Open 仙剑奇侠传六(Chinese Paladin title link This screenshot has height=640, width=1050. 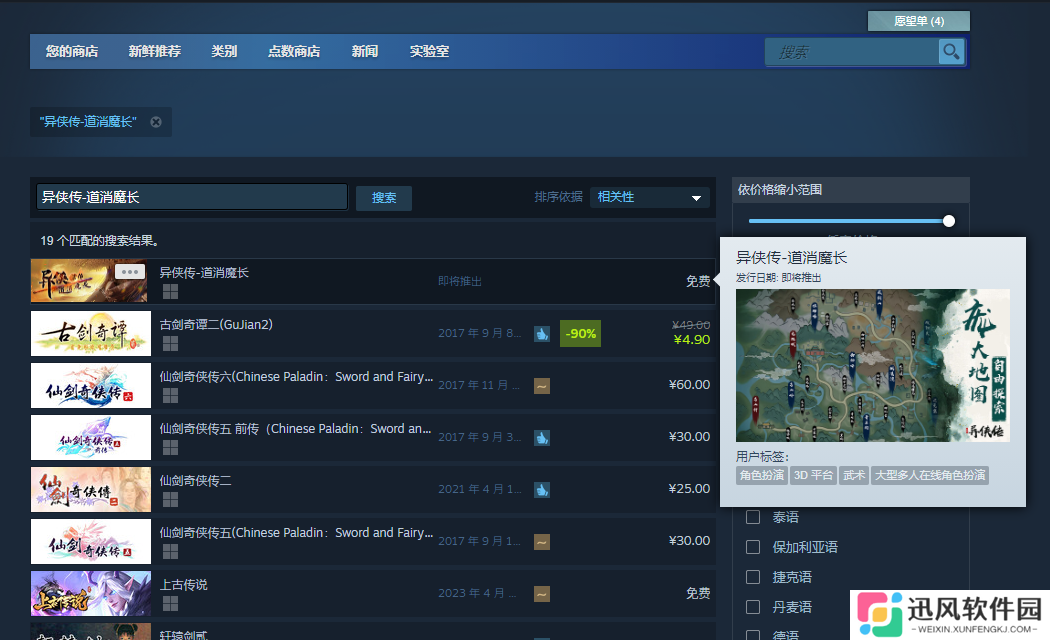tap(296, 377)
